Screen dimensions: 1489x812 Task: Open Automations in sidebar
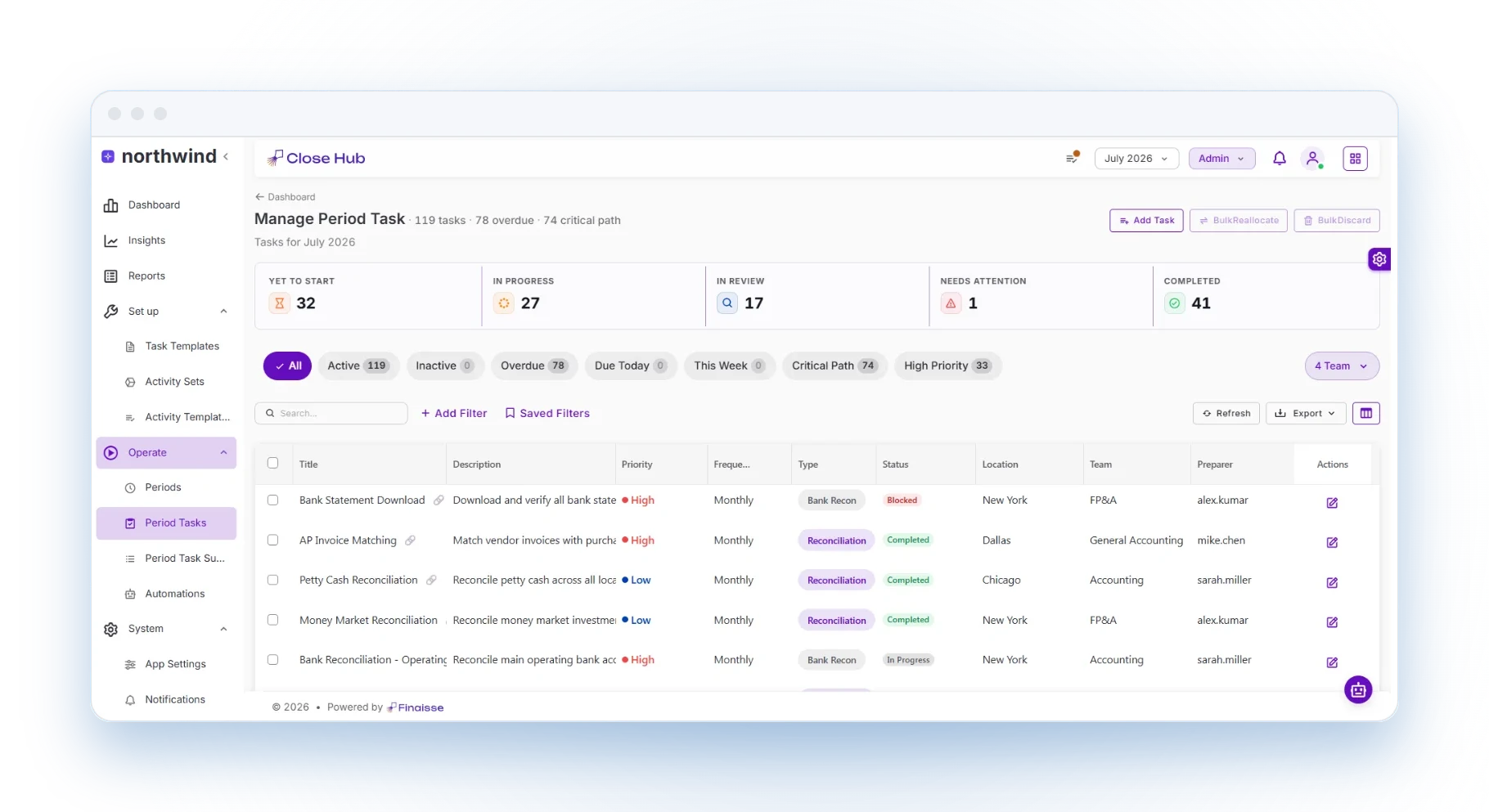174,594
